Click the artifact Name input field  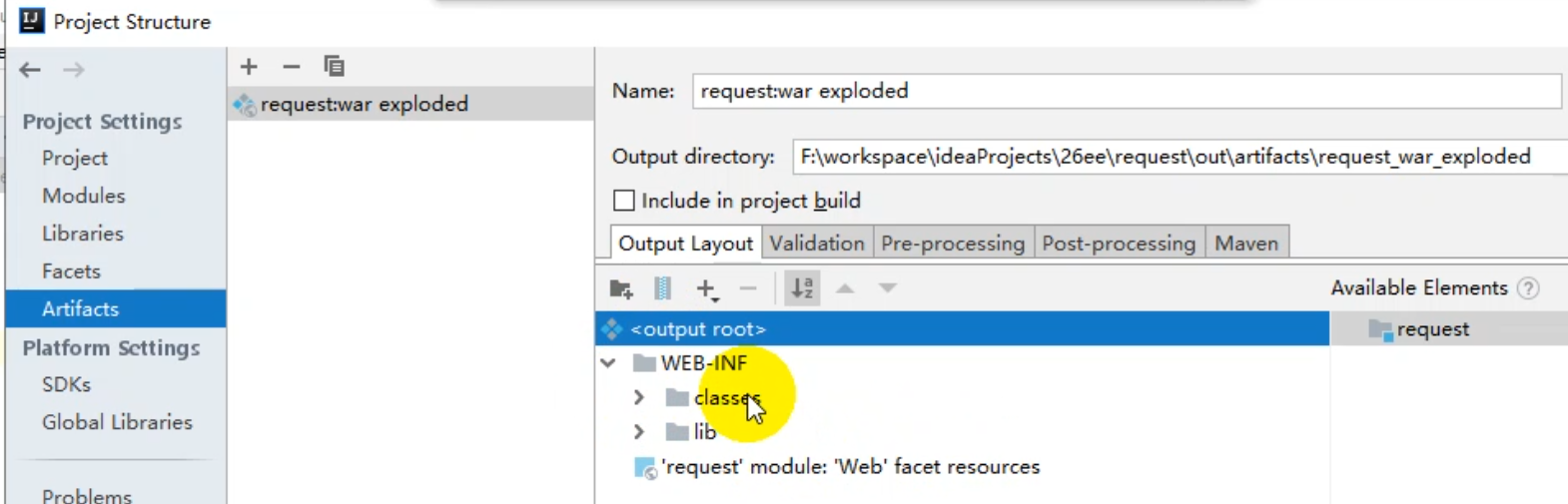(1126, 91)
